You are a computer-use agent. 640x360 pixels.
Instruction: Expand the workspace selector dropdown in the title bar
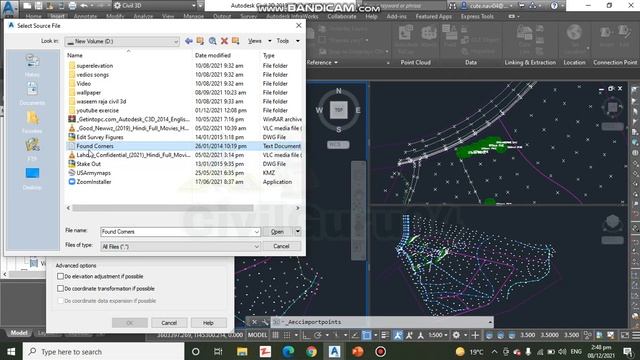coord(193,6)
